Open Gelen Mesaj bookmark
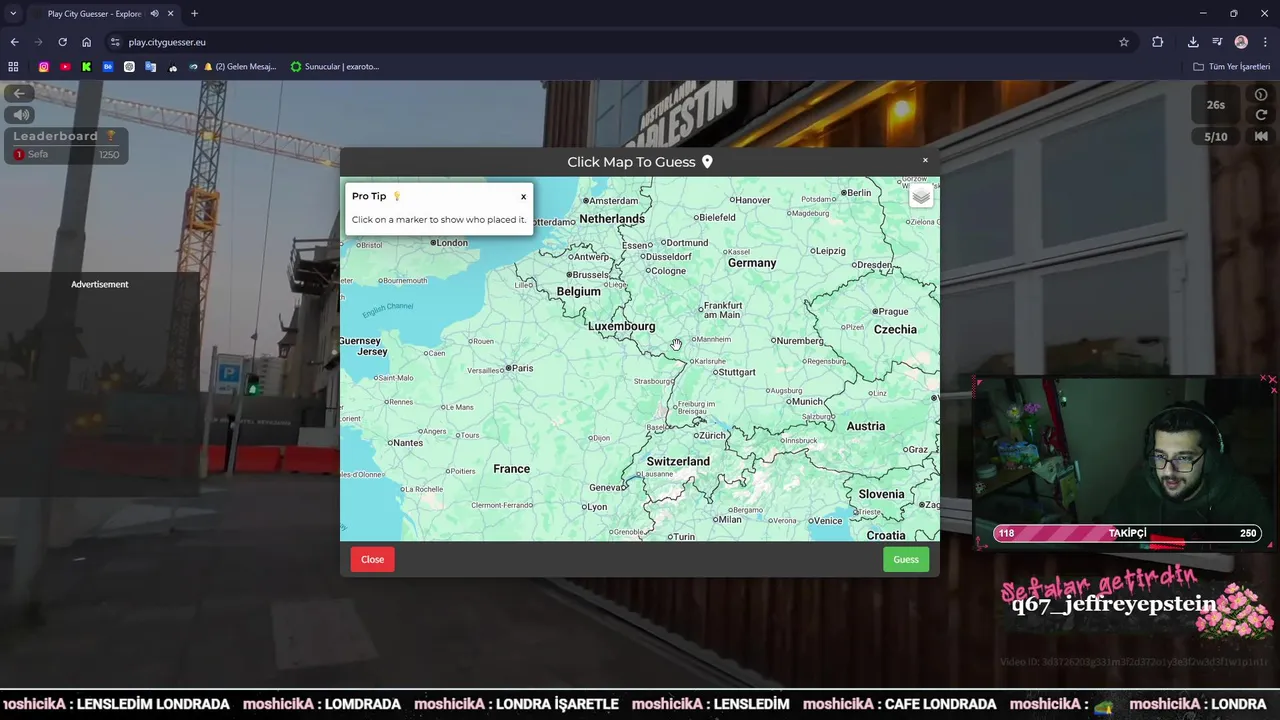This screenshot has height=720, width=1280. pos(239,67)
